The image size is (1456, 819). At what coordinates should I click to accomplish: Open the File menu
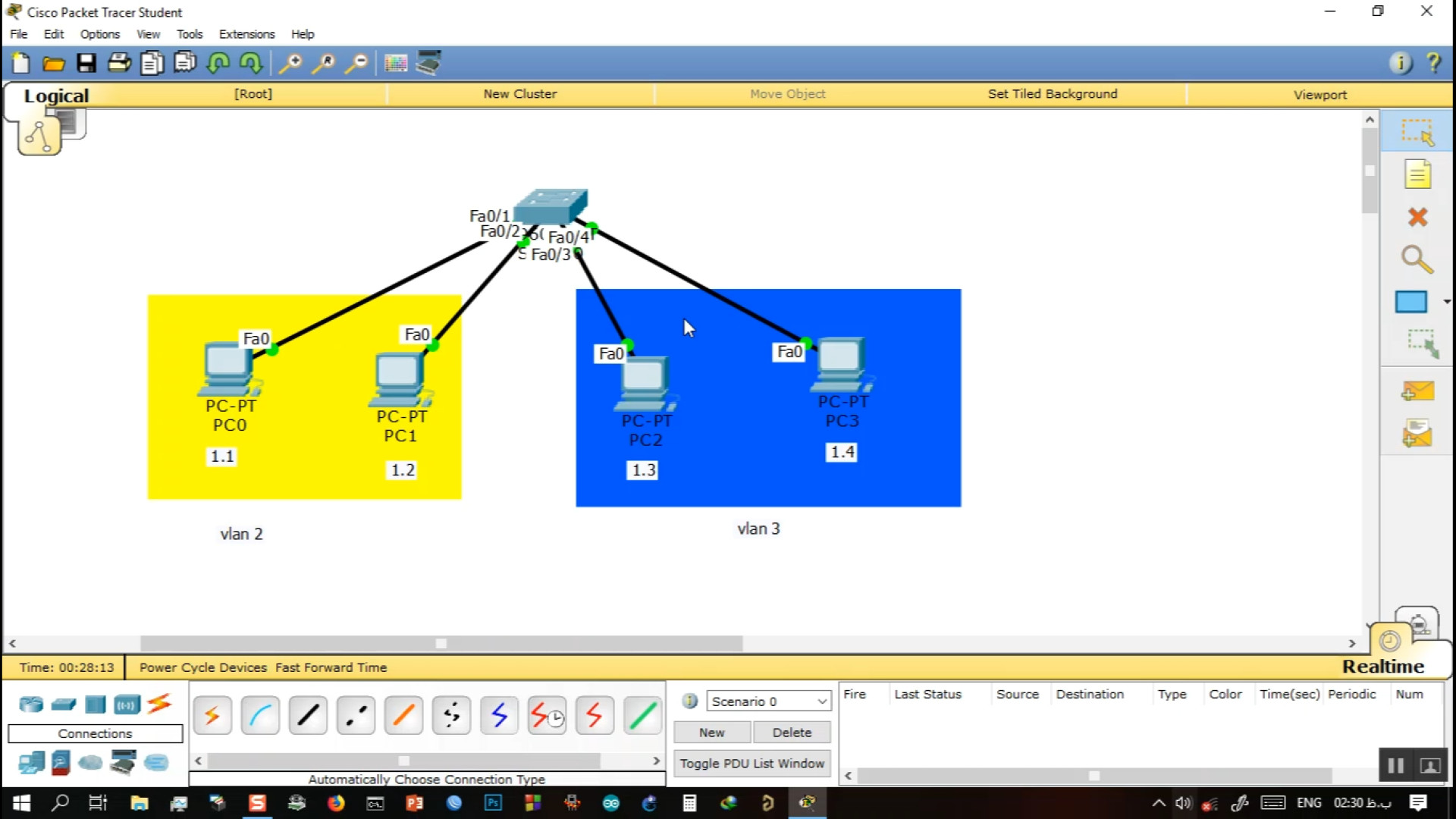point(19,34)
